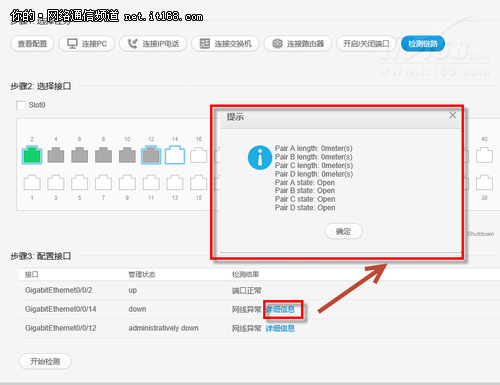Click 连接路由器 button
Image resolution: width=500 pixels, height=385 pixels.
298,44
